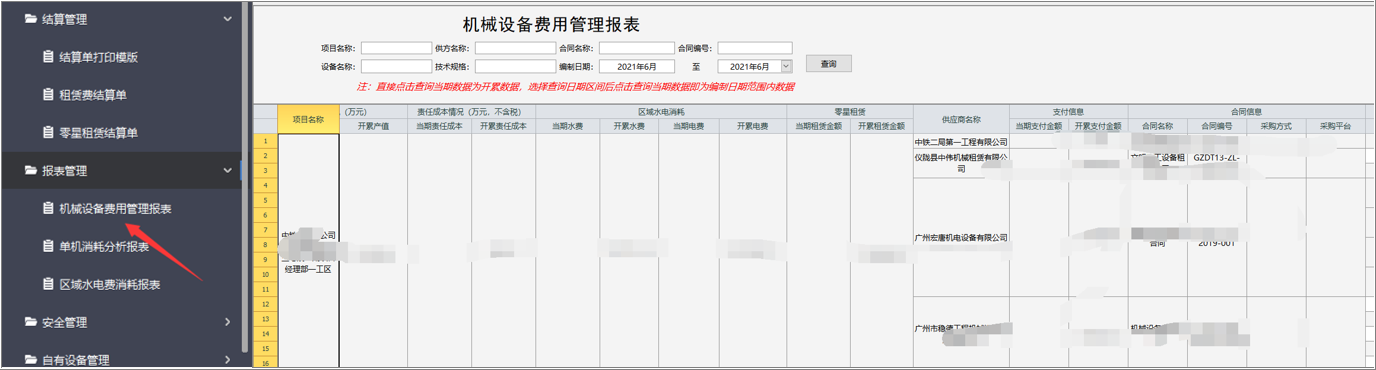Click the 查询 button

coord(829,64)
